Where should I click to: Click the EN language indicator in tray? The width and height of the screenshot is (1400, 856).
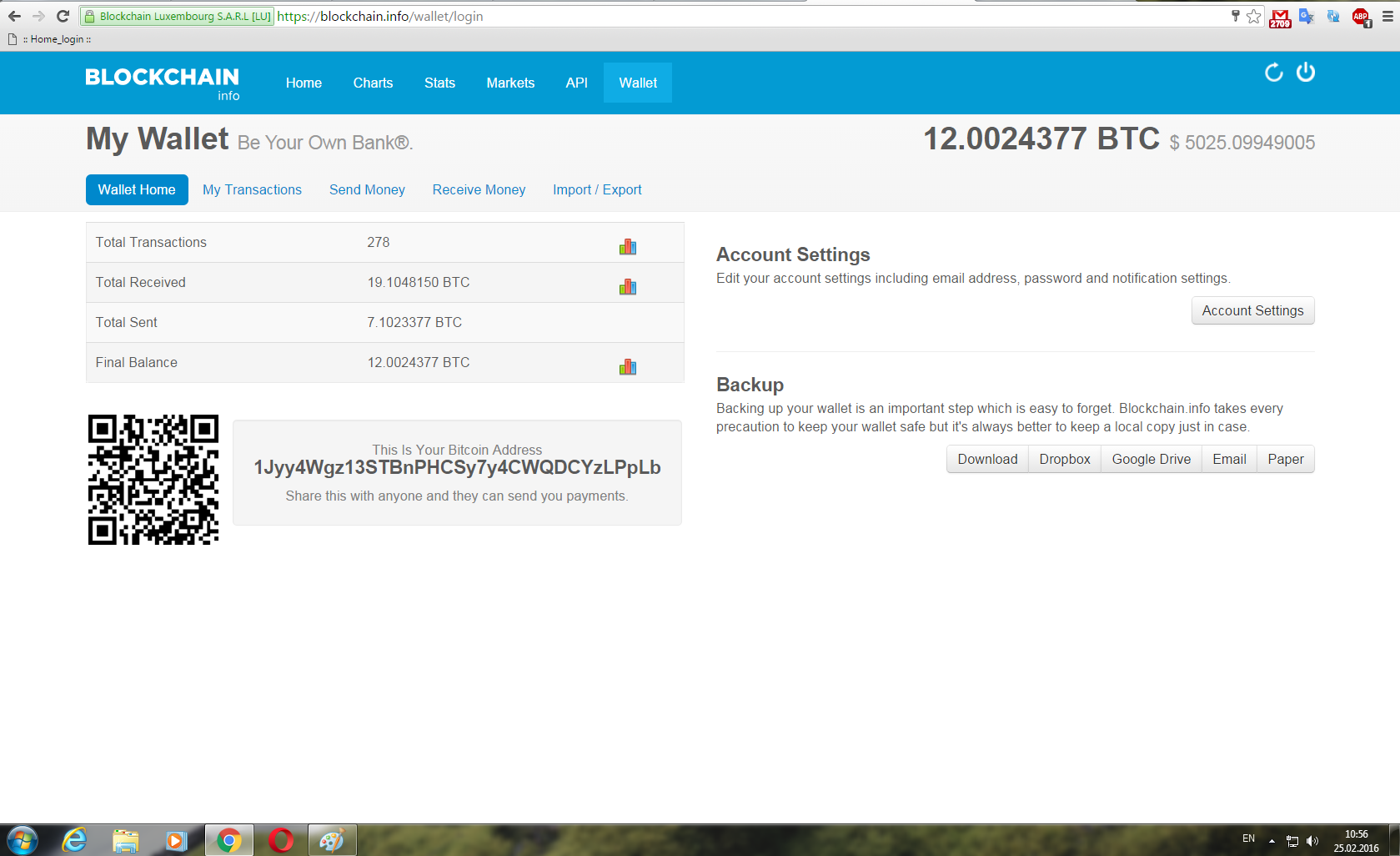pos(1248,838)
